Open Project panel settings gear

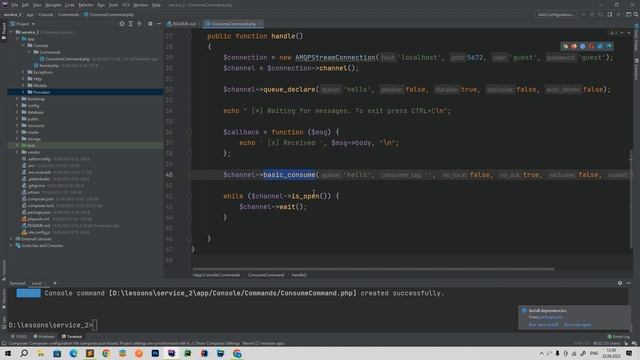point(150,24)
